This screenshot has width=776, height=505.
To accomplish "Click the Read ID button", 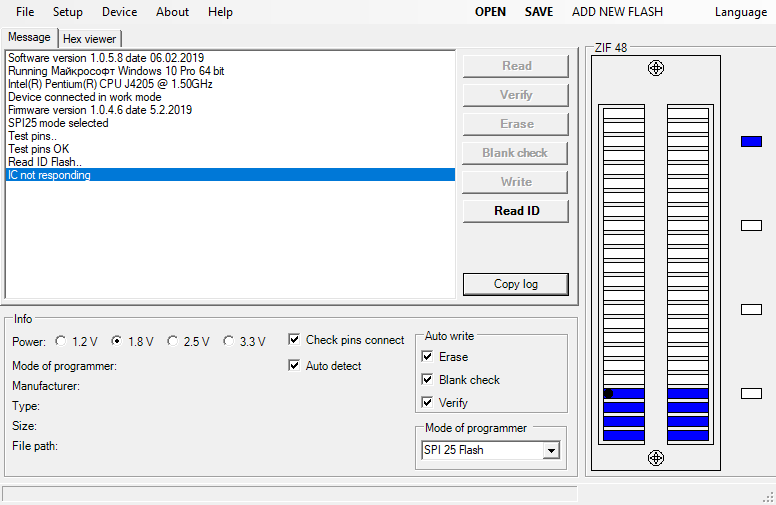I will pos(516,211).
